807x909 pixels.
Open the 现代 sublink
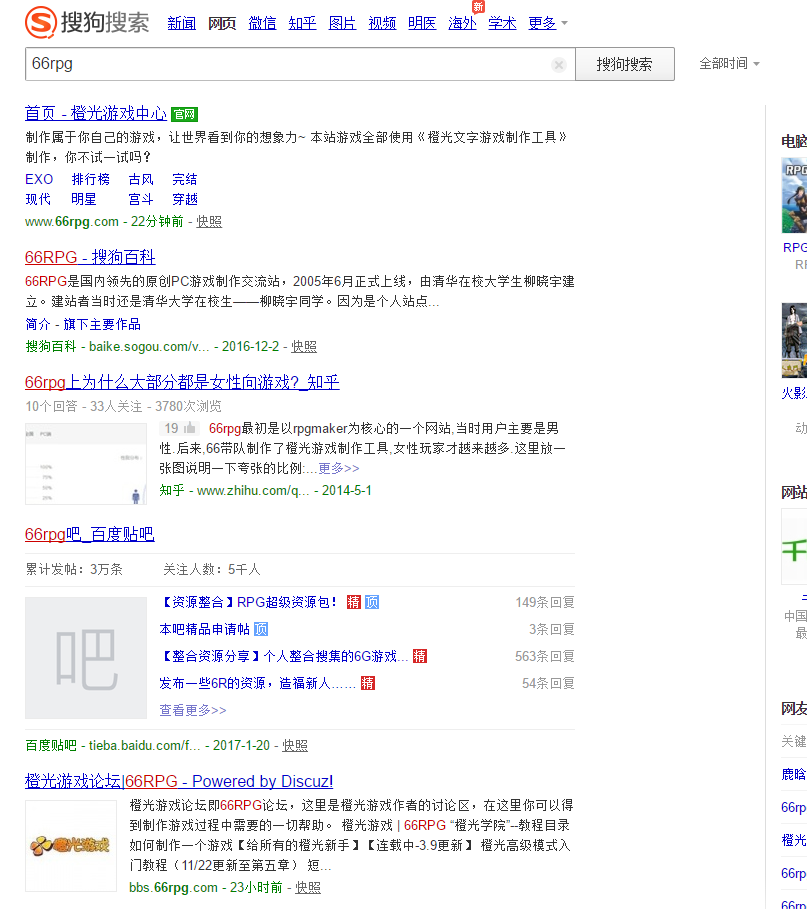click(38, 199)
